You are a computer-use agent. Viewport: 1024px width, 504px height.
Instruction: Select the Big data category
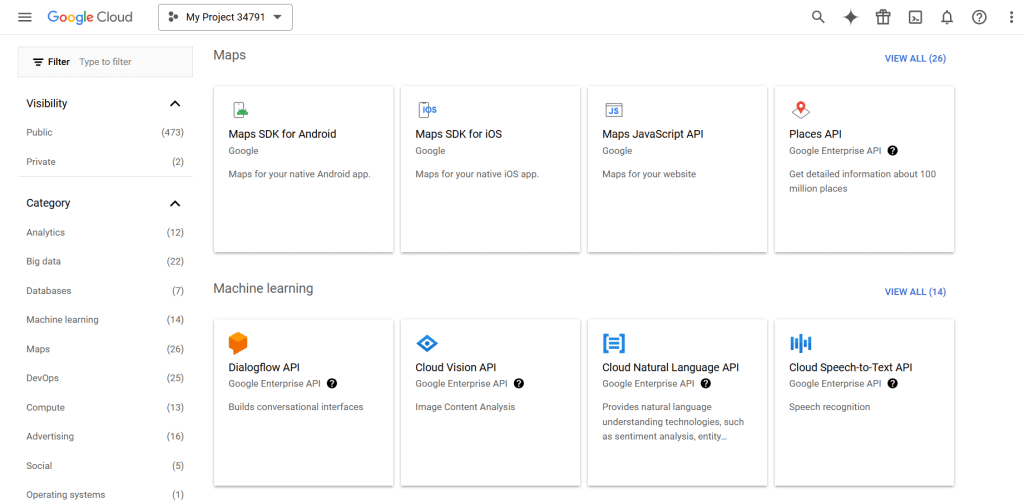pos(44,262)
